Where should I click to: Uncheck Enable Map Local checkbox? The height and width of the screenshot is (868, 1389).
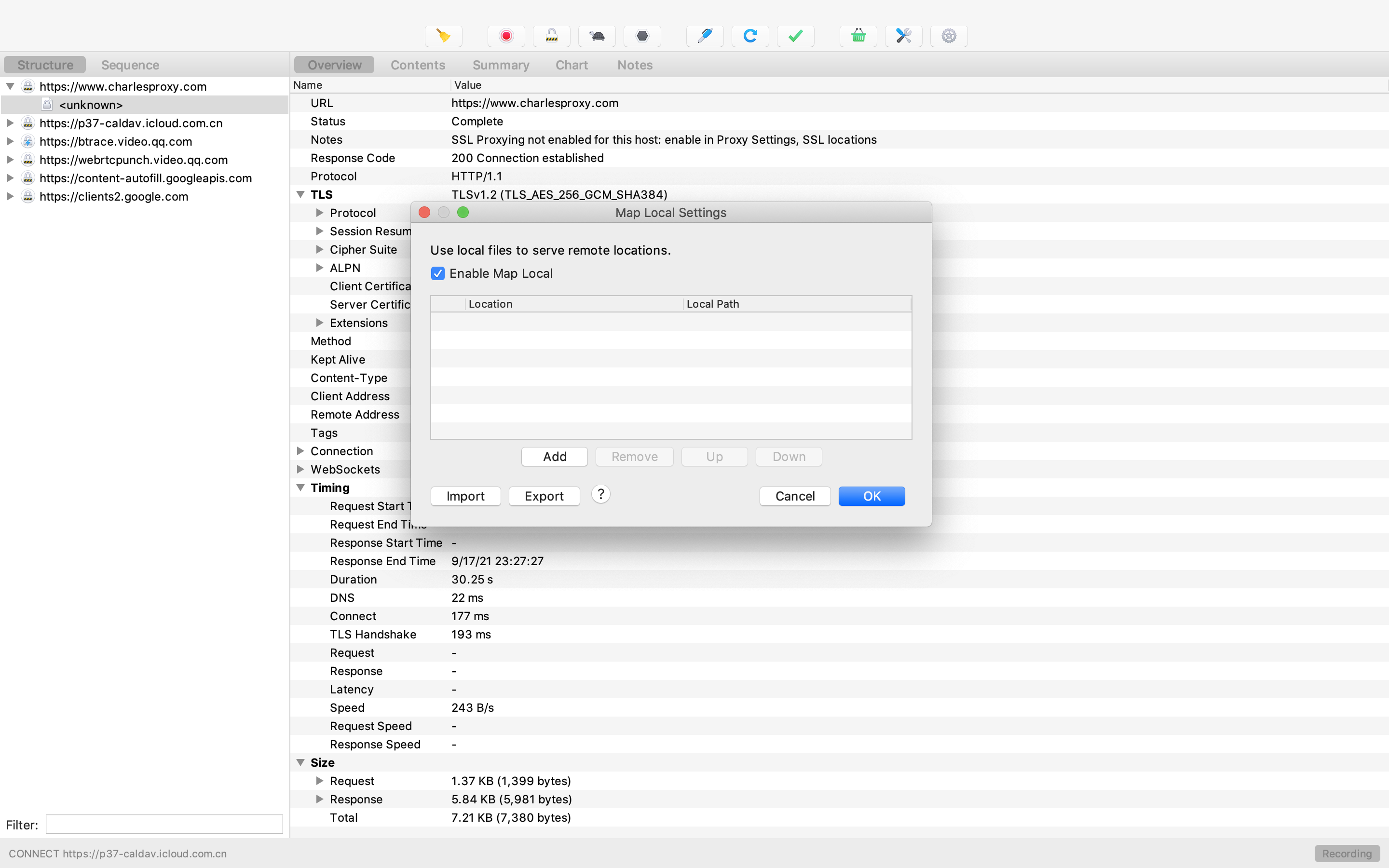(438, 273)
